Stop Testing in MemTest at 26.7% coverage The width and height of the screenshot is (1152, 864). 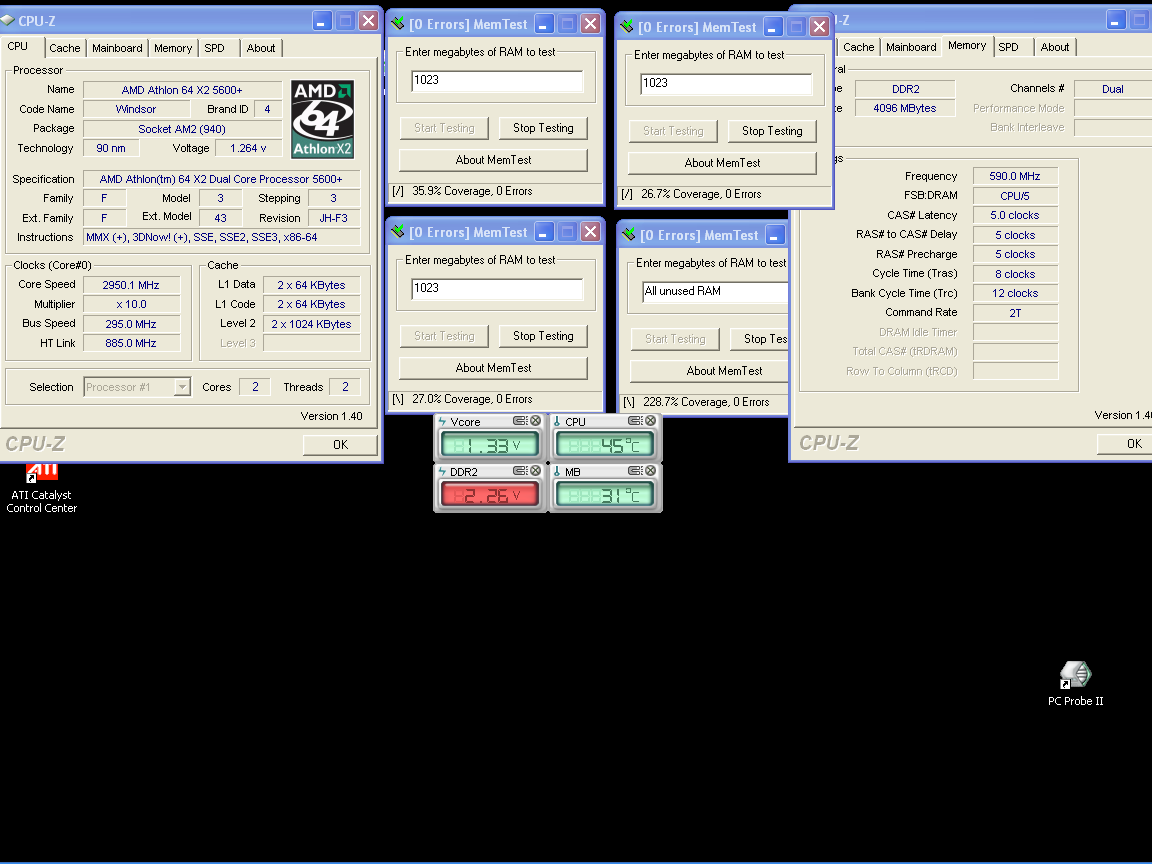[772, 131]
